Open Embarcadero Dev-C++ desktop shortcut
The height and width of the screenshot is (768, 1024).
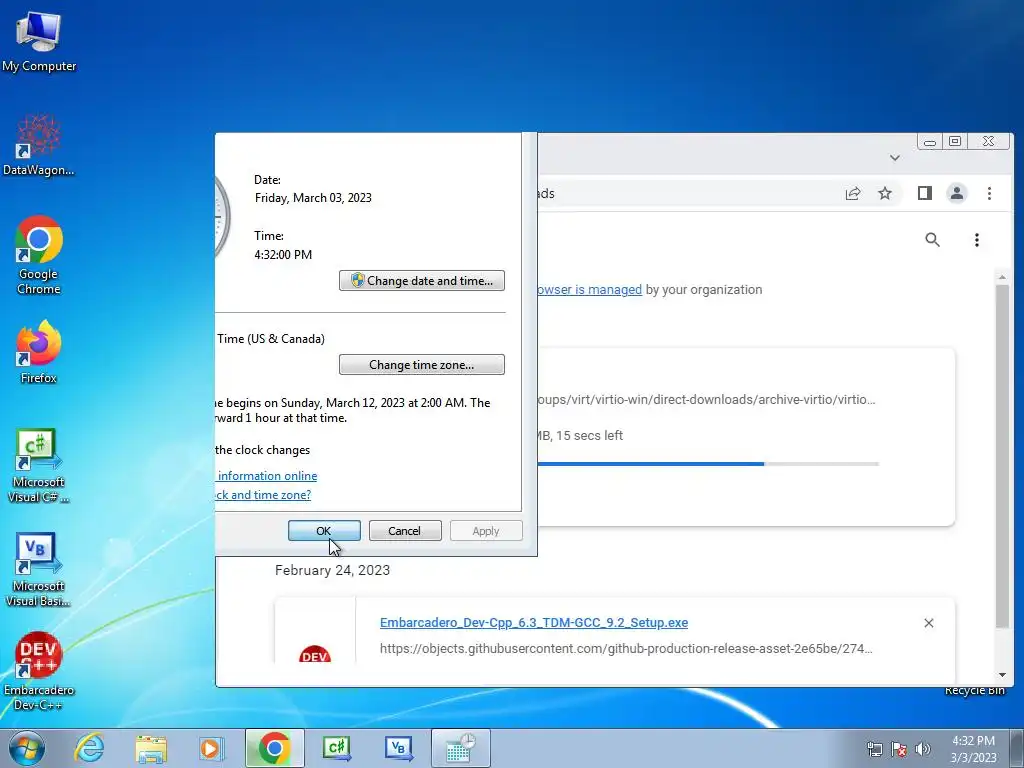coord(39,671)
